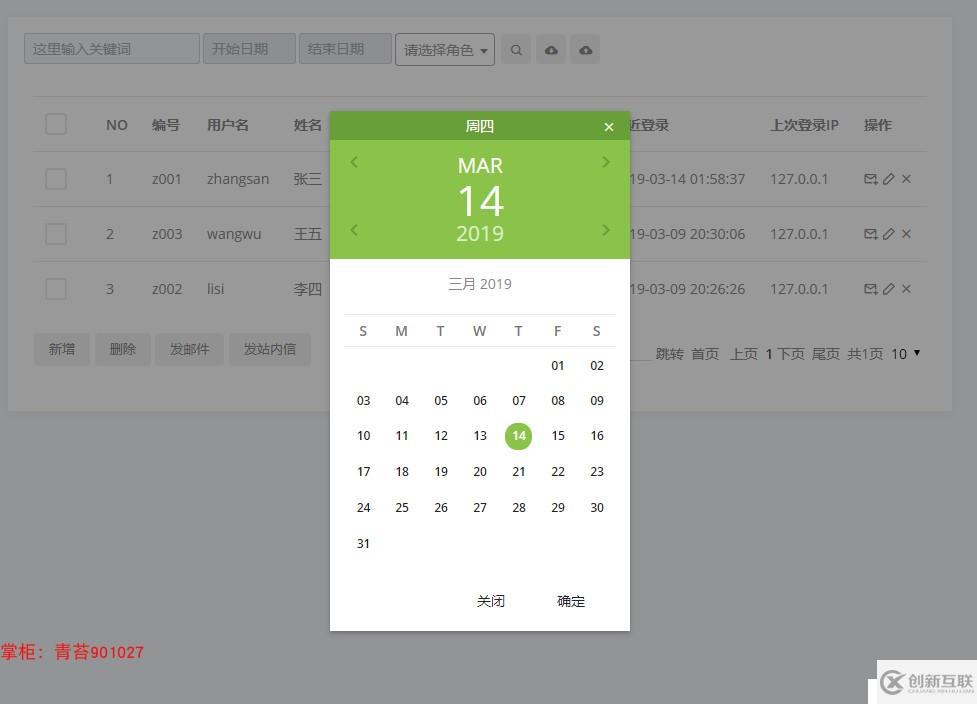The width and height of the screenshot is (977, 704).
Task: Click 关闭 in the date picker
Action: 491,601
